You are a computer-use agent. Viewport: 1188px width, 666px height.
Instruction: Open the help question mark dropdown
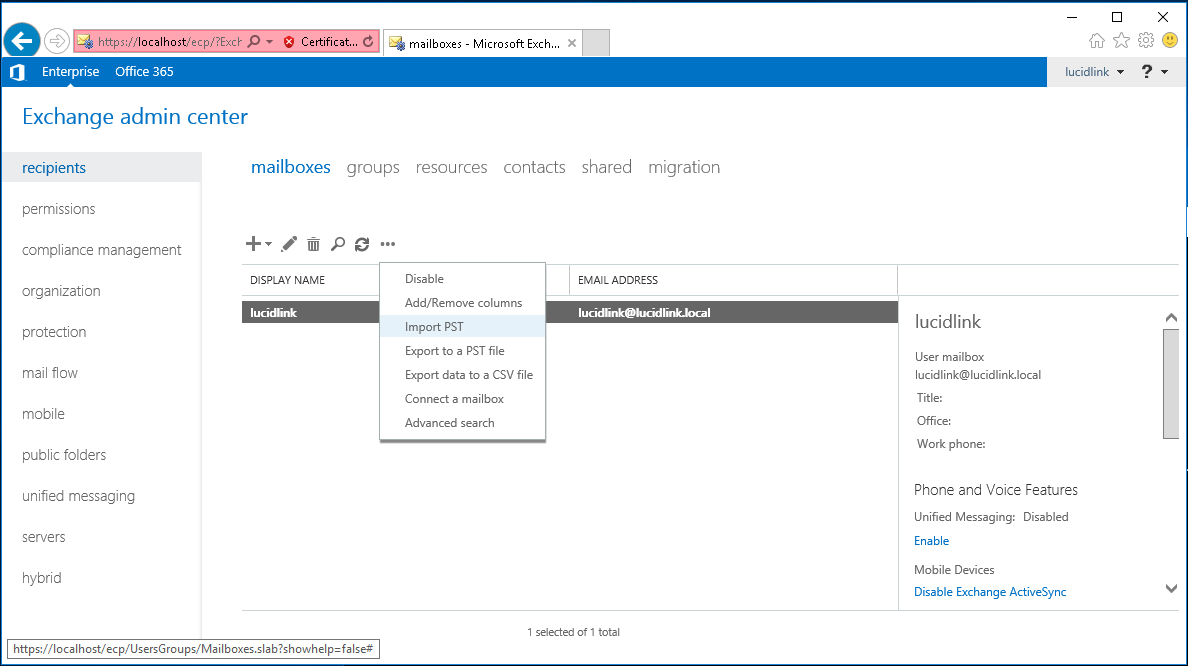pyautogui.click(x=1154, y=72)
